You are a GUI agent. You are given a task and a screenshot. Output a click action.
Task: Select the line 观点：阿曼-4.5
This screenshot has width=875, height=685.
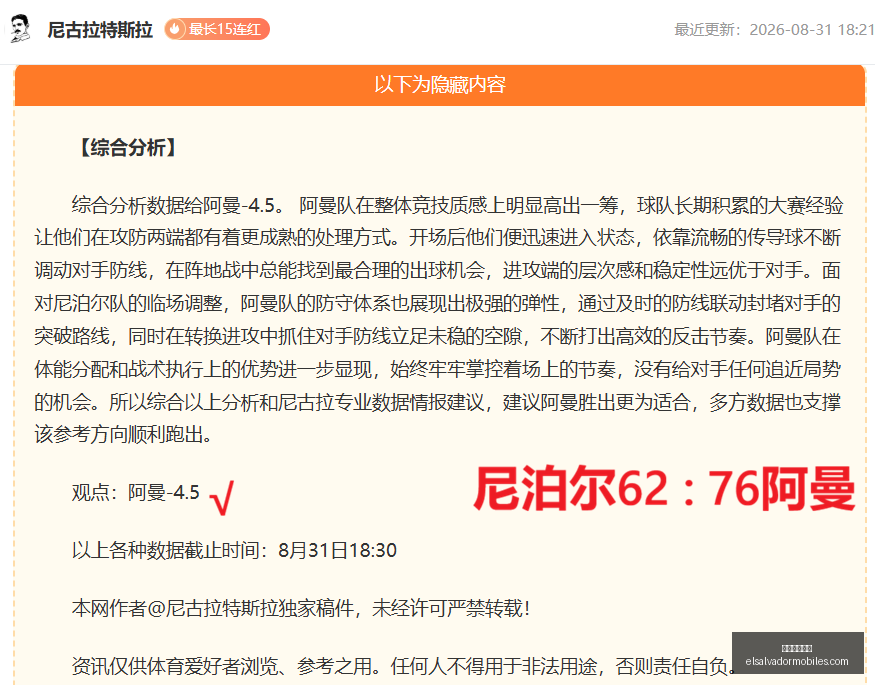tap(136, 493)
